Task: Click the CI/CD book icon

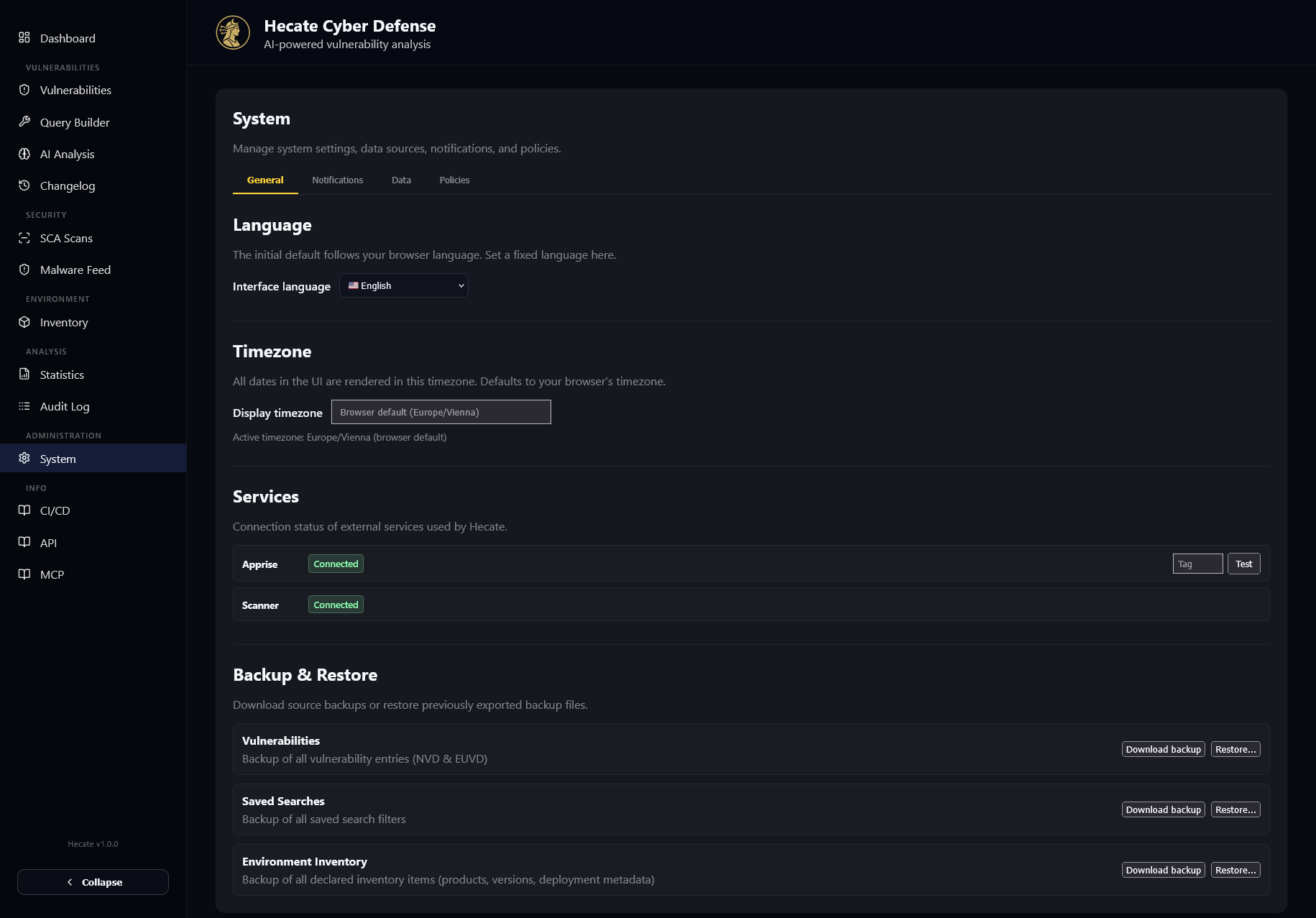Action: [24, 510]
